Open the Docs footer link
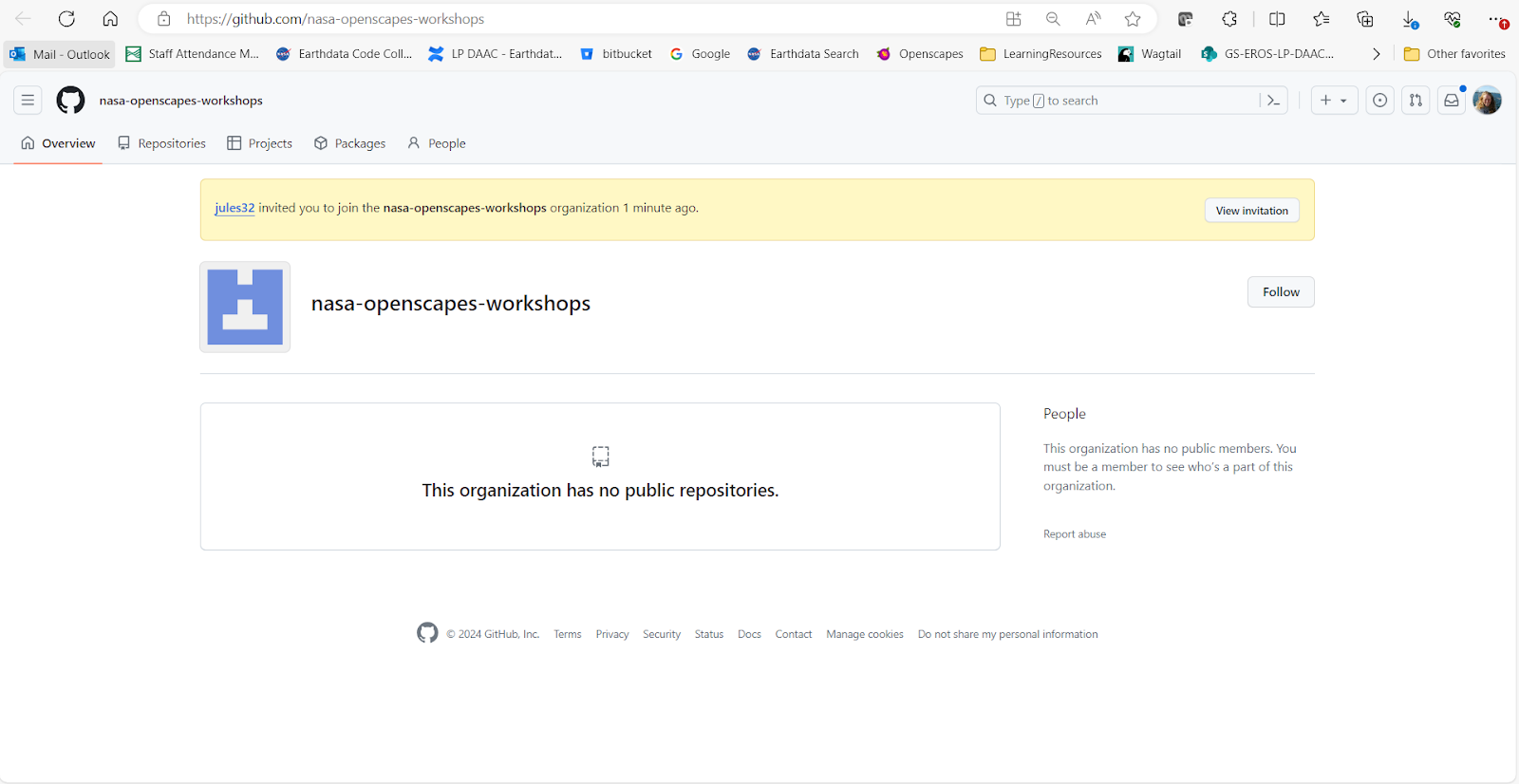This screenshot has width=1519, height=784. pos(749,634)
